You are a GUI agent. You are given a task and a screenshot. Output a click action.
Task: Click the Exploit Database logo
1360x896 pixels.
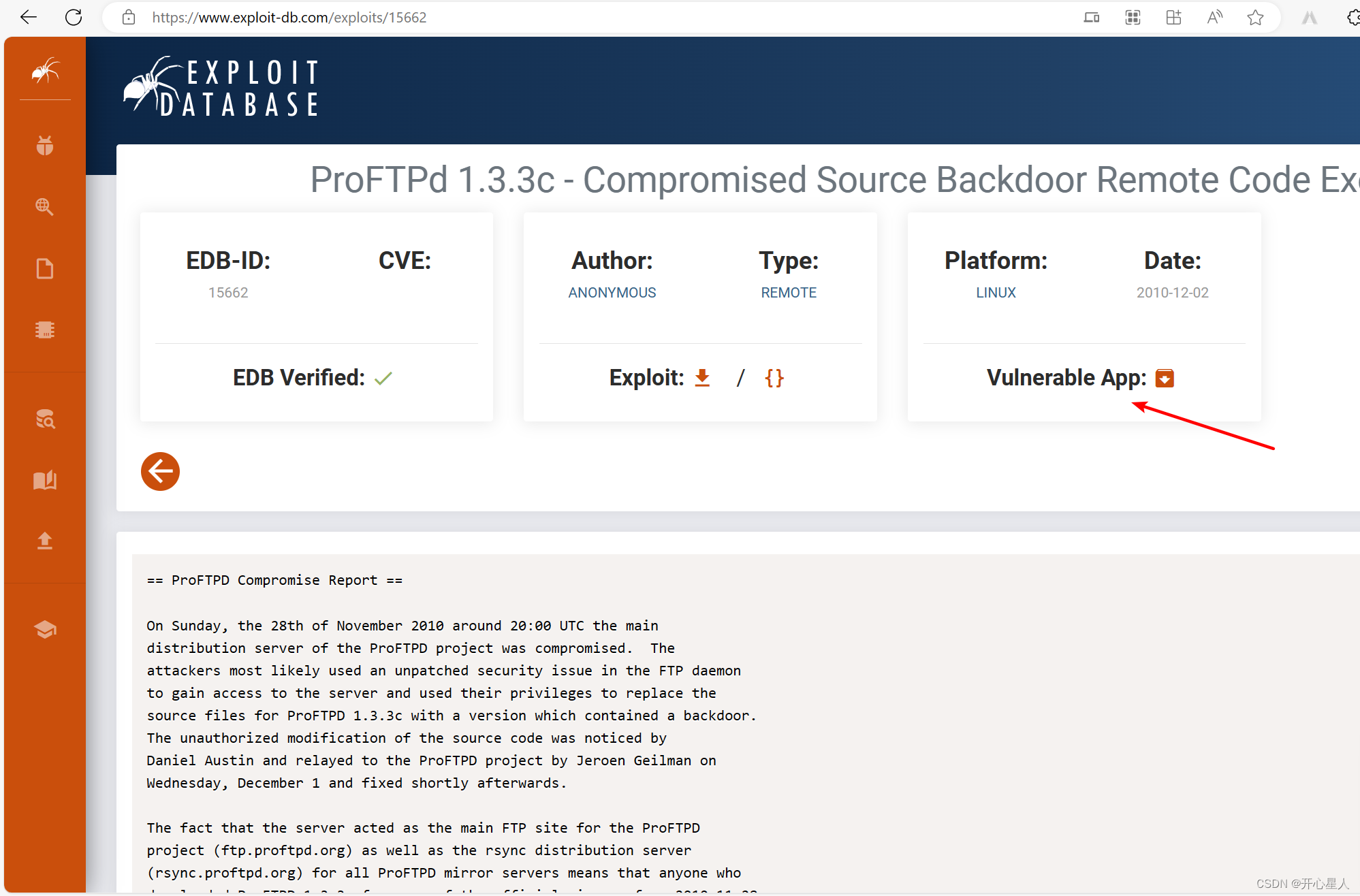[x=221, y=89]
